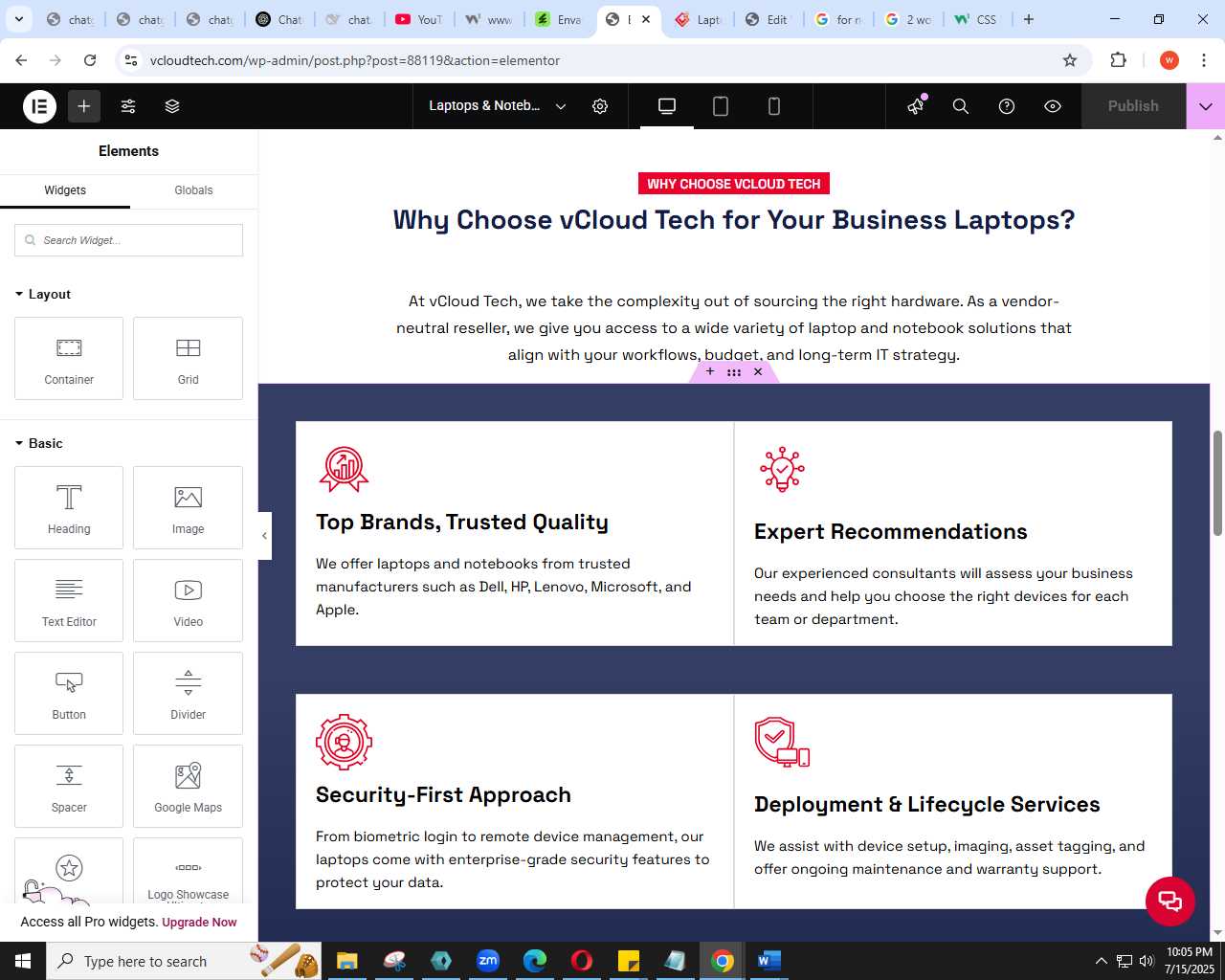Open Windows Start menu
This screenshot has height=980, width=1225.
pos(23,961)
